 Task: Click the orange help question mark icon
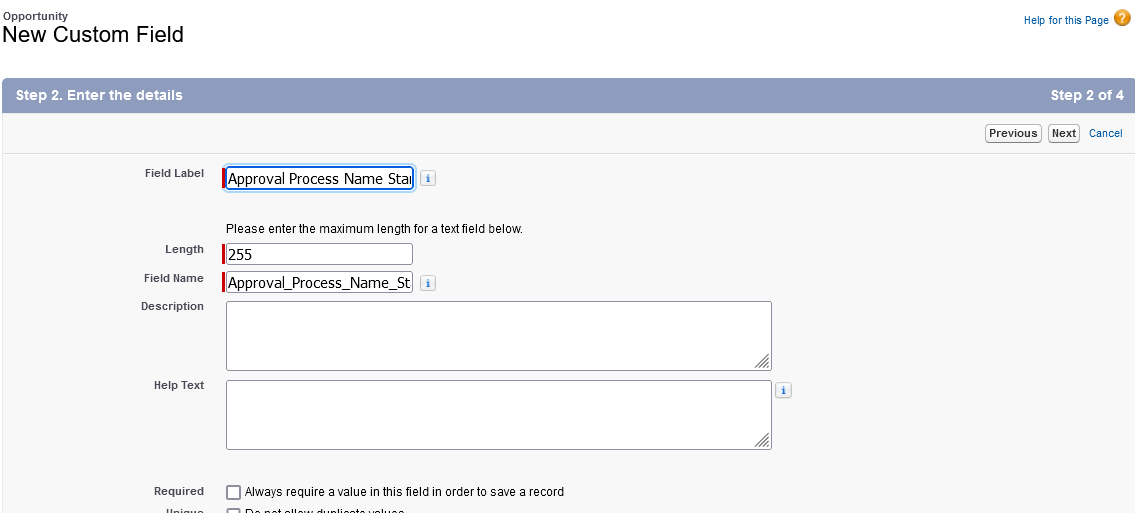[x=1122, y=19]
